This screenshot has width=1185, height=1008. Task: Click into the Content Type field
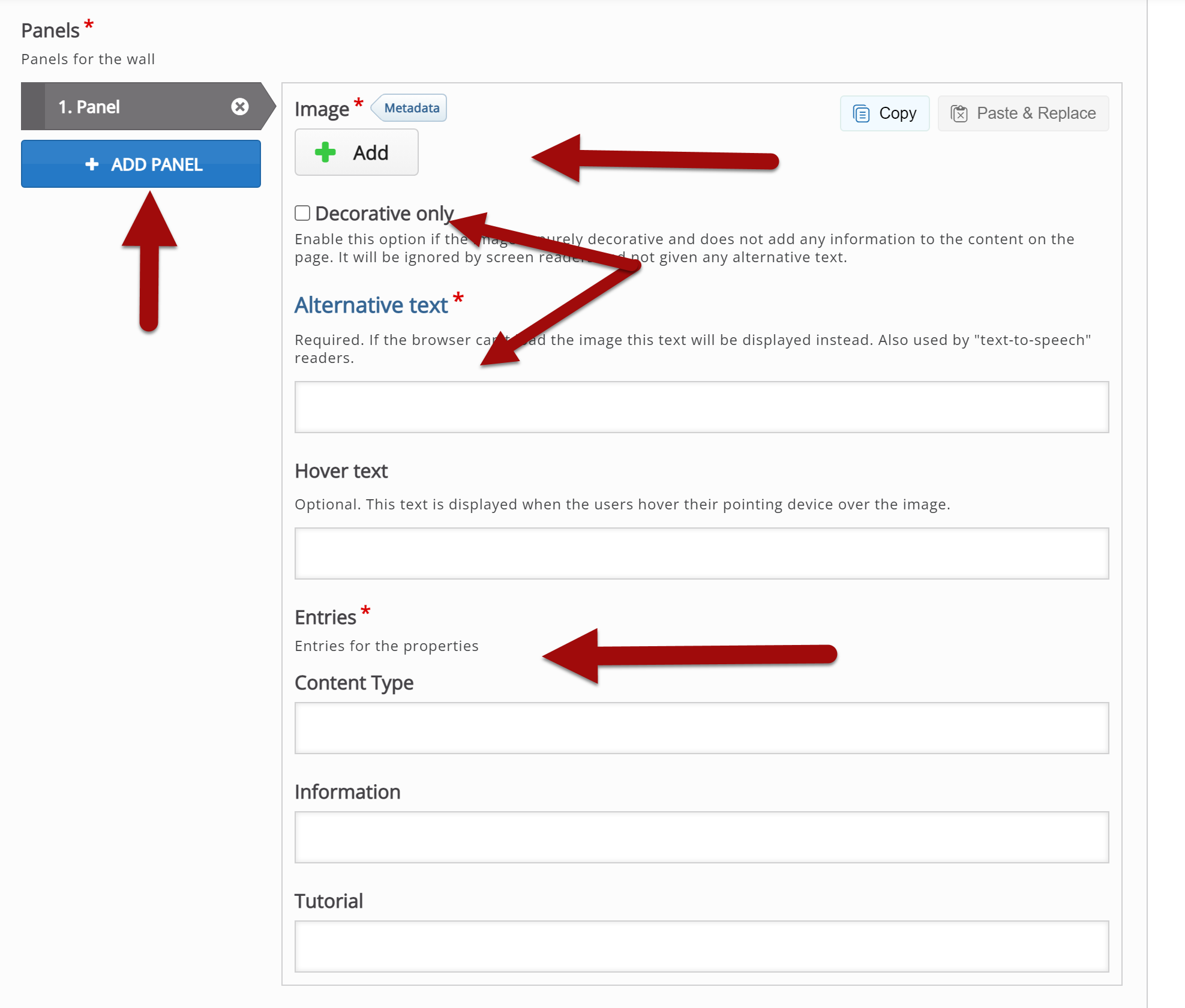(x=701, y=728)
